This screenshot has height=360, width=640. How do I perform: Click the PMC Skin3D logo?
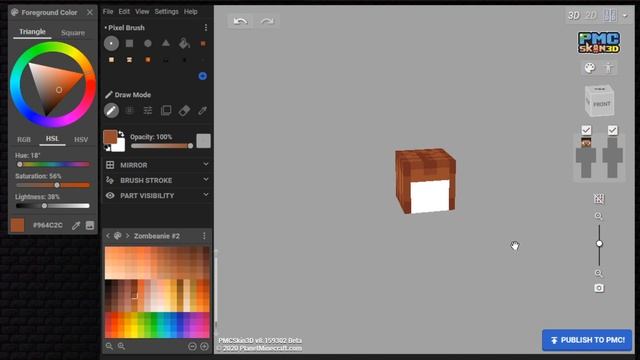pos(599,43)
